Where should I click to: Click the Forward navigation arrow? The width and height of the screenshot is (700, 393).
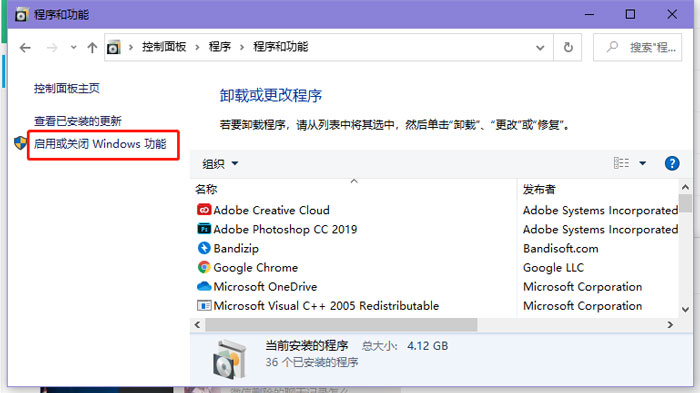(x=52, y=47)
